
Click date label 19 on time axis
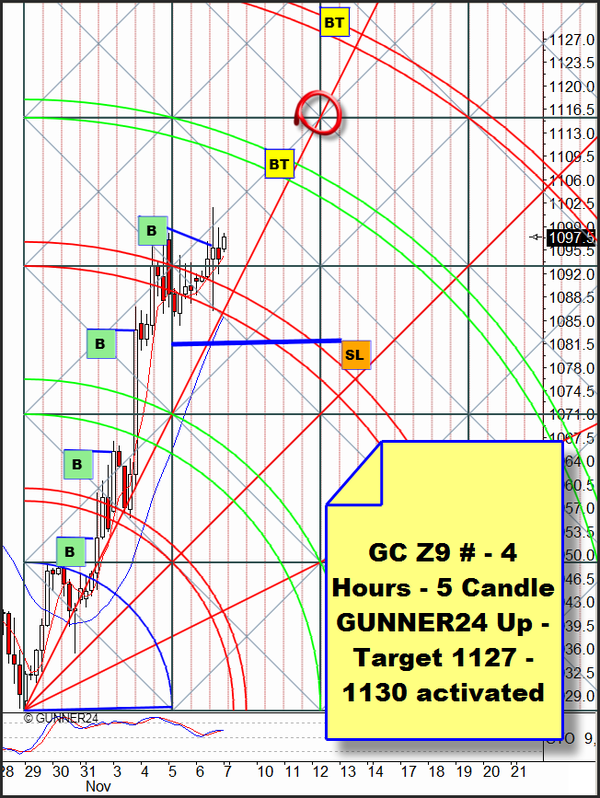click(464, 772)
